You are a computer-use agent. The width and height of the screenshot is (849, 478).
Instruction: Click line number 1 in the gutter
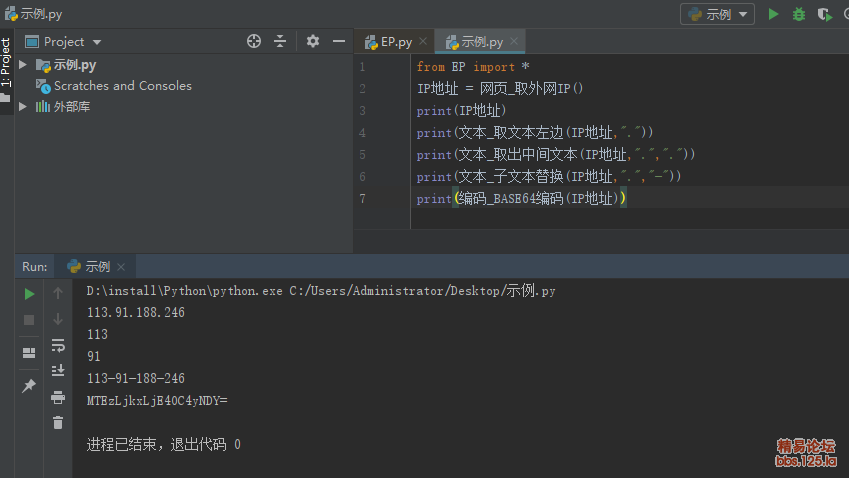click(x=362, y=67)
